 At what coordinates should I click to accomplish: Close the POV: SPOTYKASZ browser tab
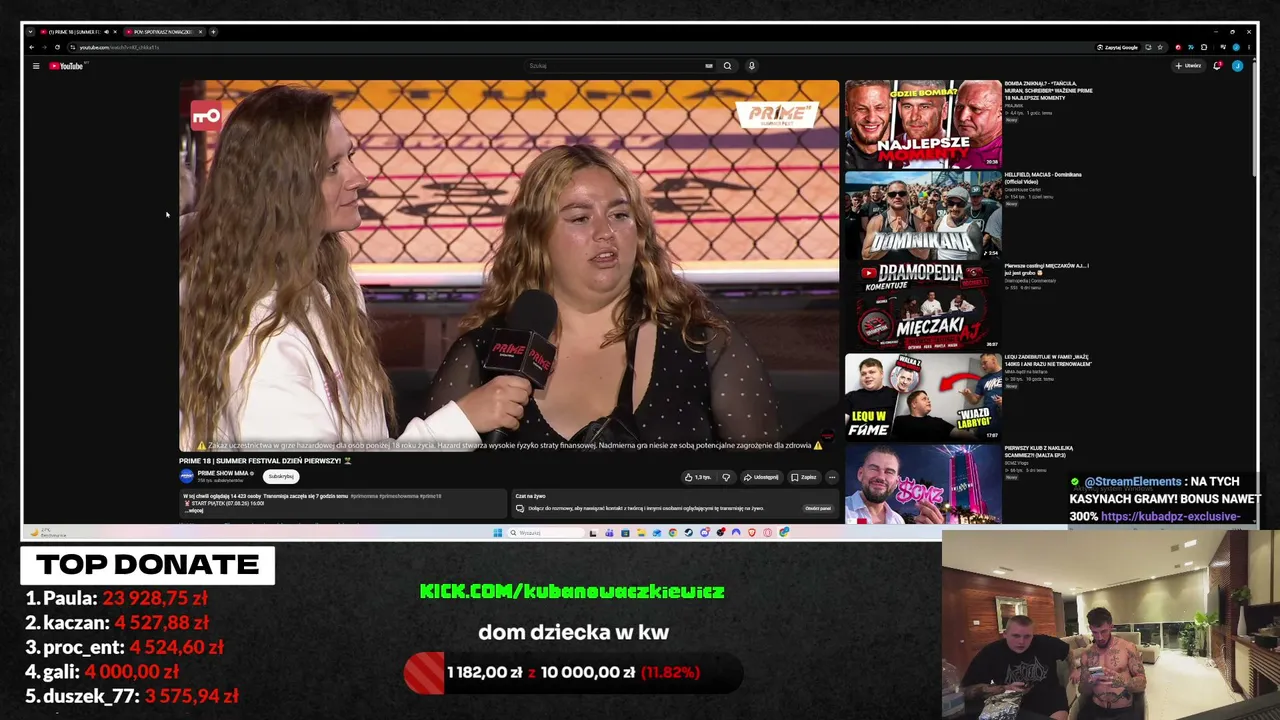200,32
